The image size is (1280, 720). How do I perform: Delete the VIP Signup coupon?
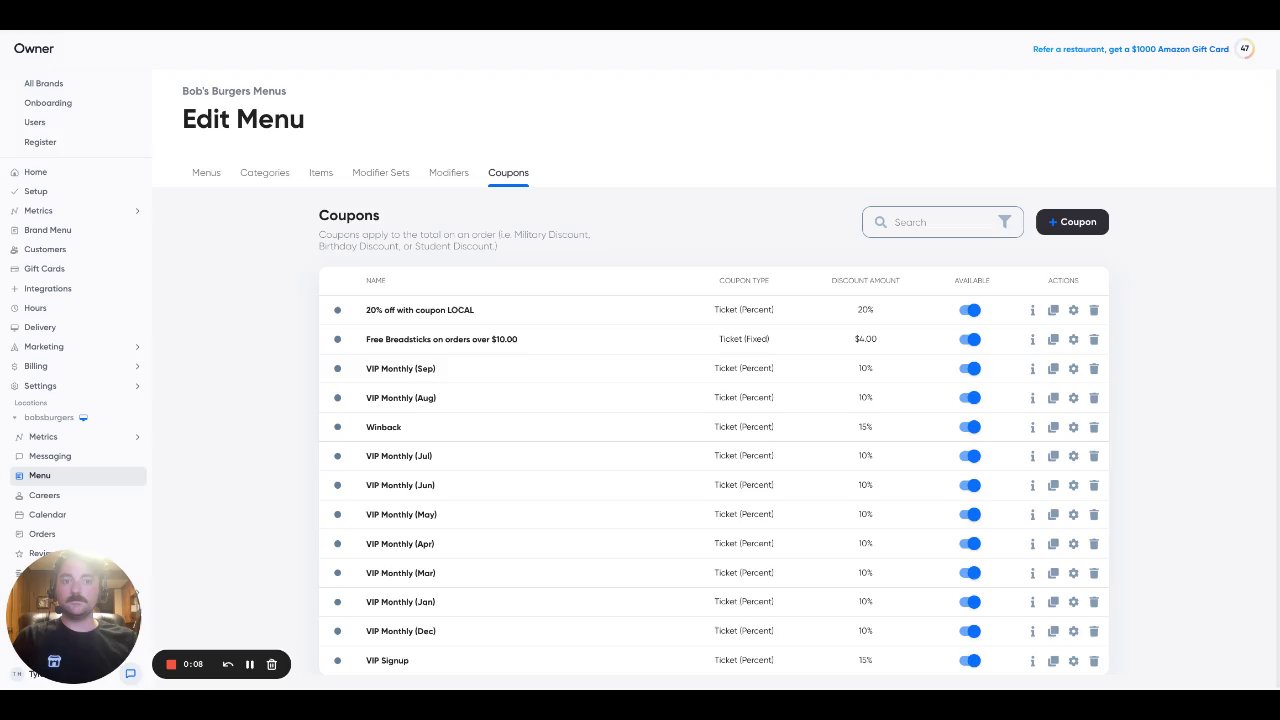coord(1094,661)
